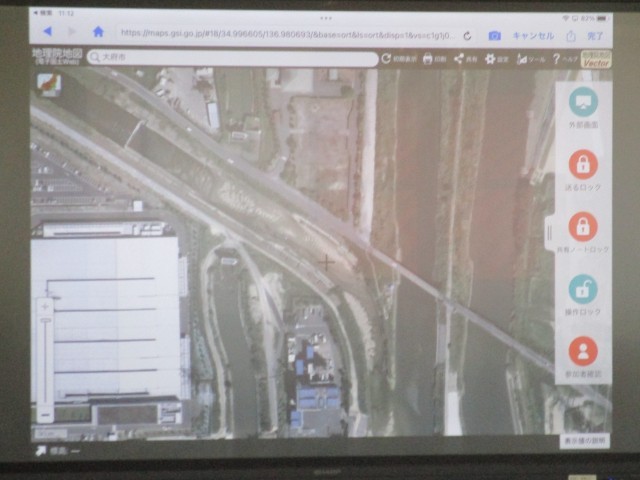Click the browser forward arrow
Image resolution: width=640 pixels, height=480 pixels.
(x=72, y=31)
